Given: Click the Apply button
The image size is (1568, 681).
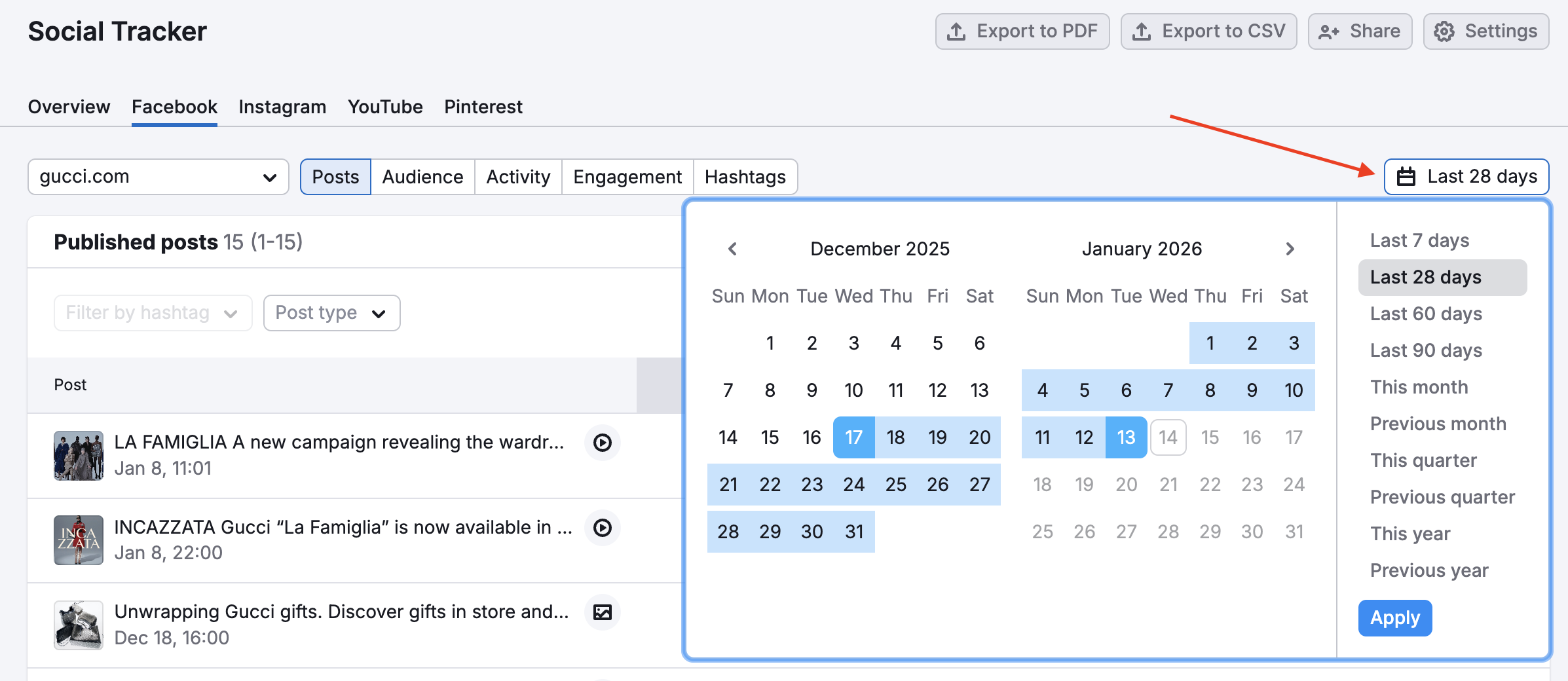Looking at the screenshot, I should (1394, 617).
